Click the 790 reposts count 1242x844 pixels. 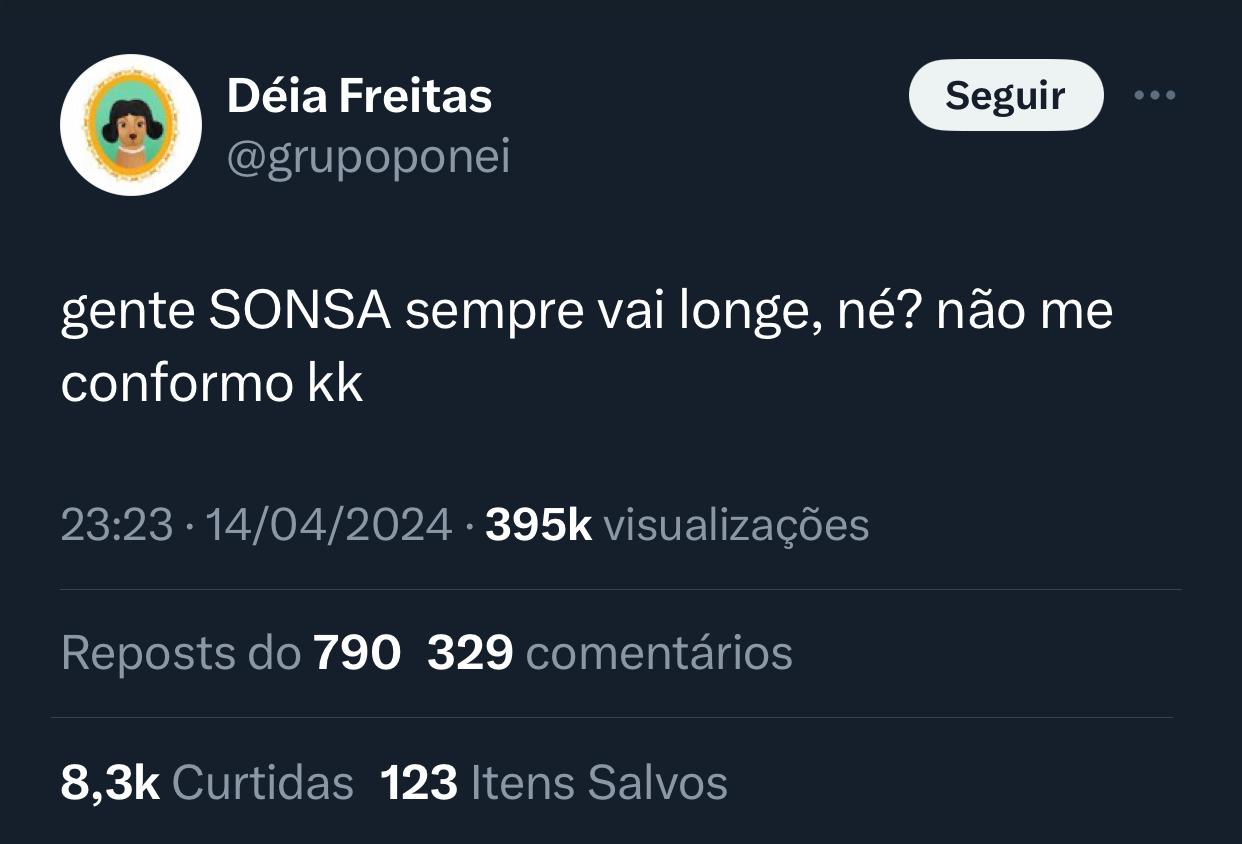(x=357, y=653)
